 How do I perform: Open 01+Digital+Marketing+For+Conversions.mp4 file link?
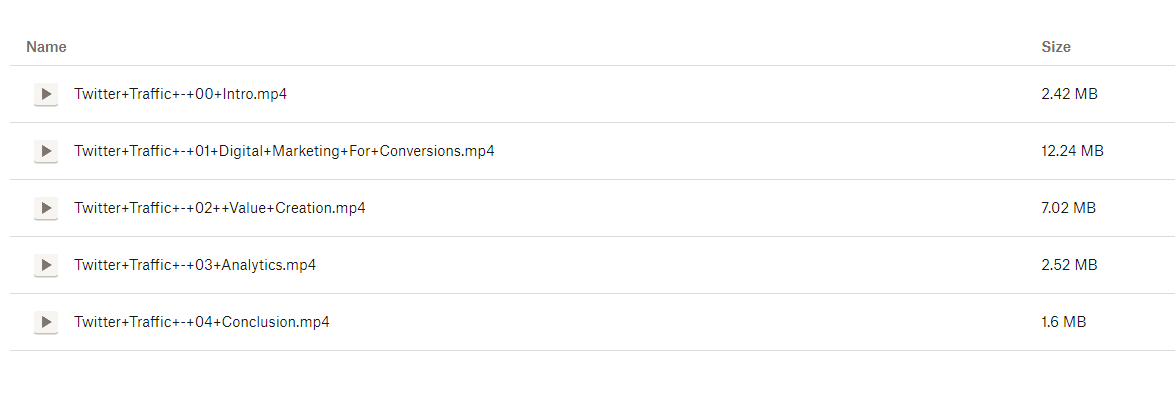click(x=284, y=151)
